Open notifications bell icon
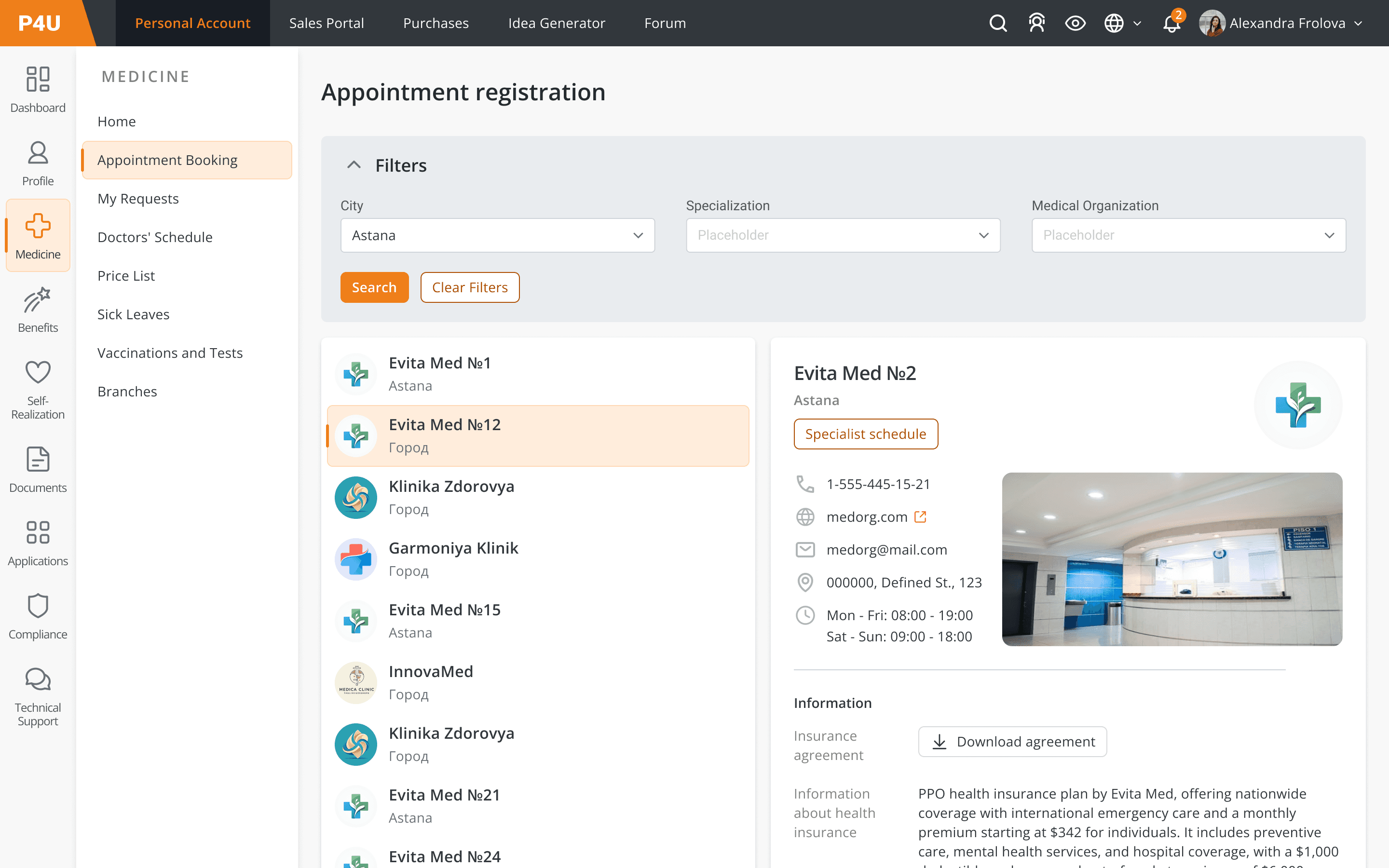The image size is (1389, 868). click(1171, 23)
